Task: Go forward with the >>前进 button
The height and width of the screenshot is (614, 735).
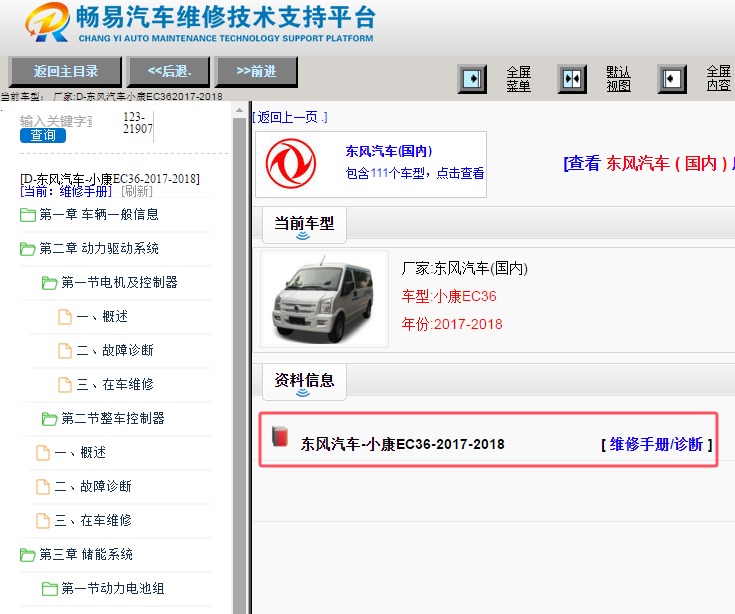Action: click(256, 72)
